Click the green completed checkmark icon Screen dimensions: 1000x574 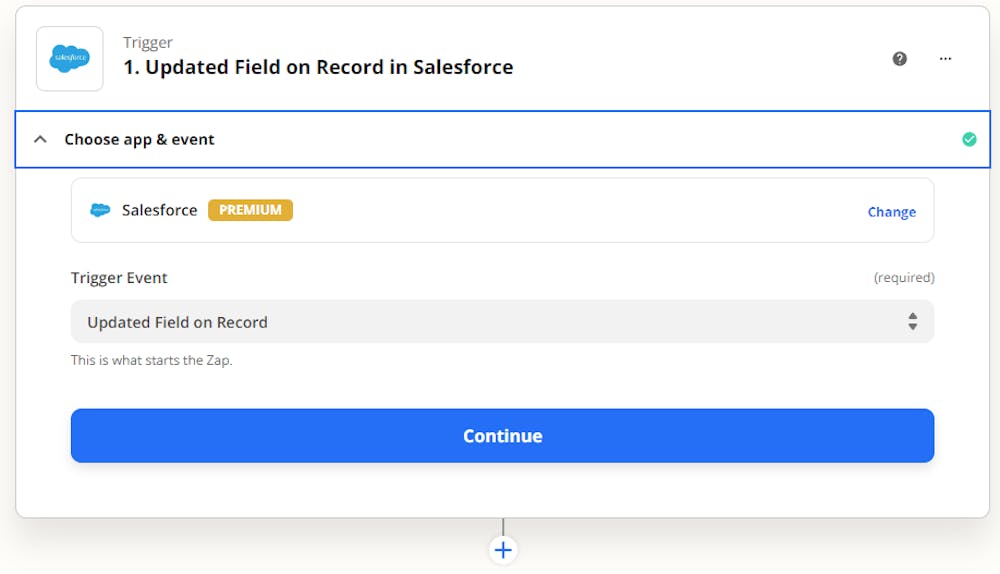(968, 139)
